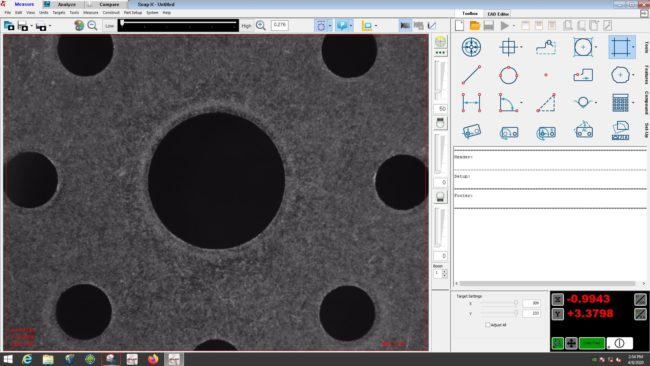Expand the box crosshair tool dropdown arrow

coord(521,47)
